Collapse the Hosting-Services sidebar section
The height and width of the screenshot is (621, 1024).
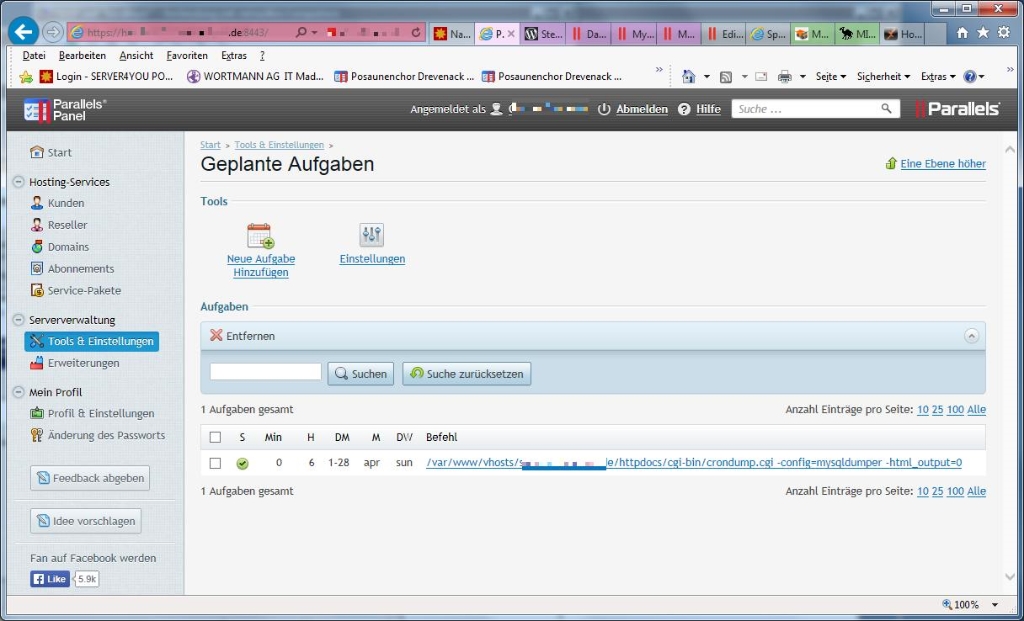[18, 182]
